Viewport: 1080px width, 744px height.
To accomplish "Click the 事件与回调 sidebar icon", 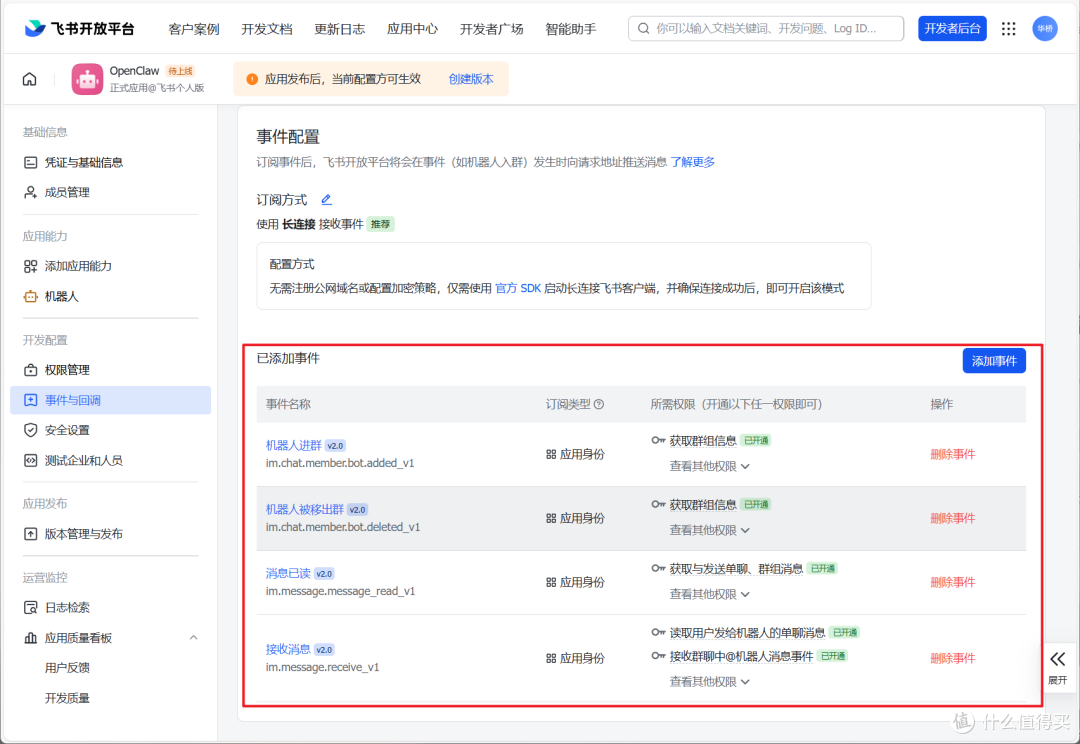I will click(x=30, y=400).
